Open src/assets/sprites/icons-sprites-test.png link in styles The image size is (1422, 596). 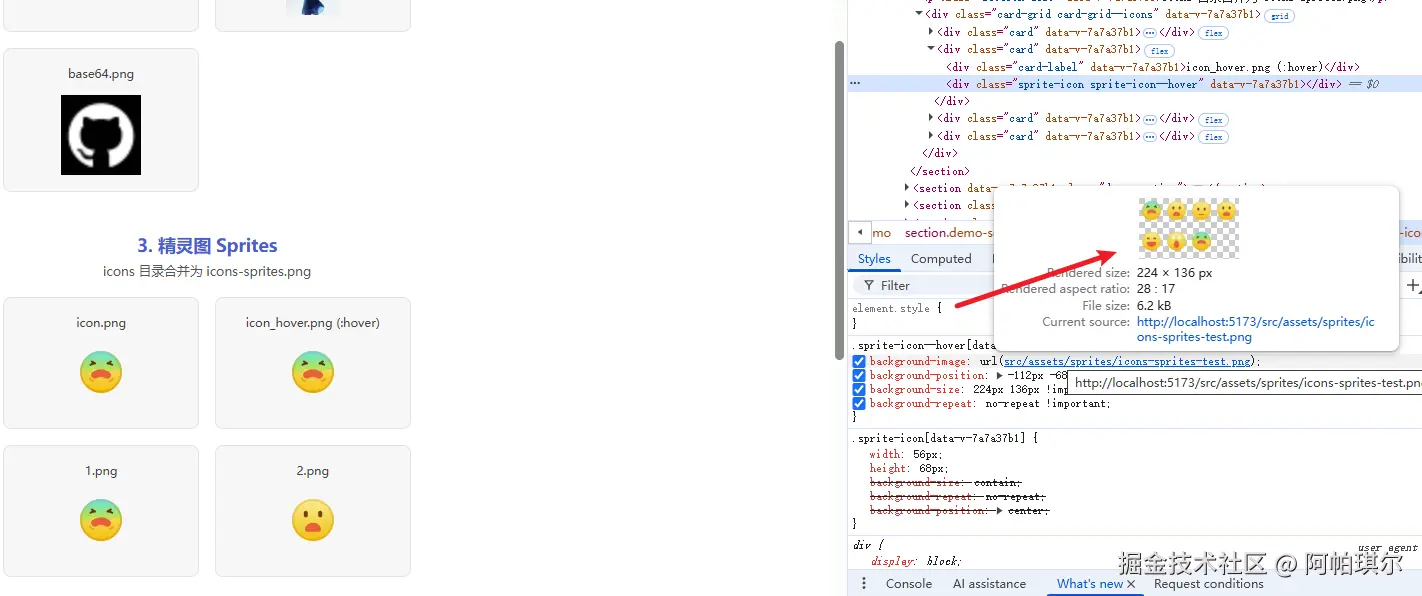click(x=1127, y=361)
